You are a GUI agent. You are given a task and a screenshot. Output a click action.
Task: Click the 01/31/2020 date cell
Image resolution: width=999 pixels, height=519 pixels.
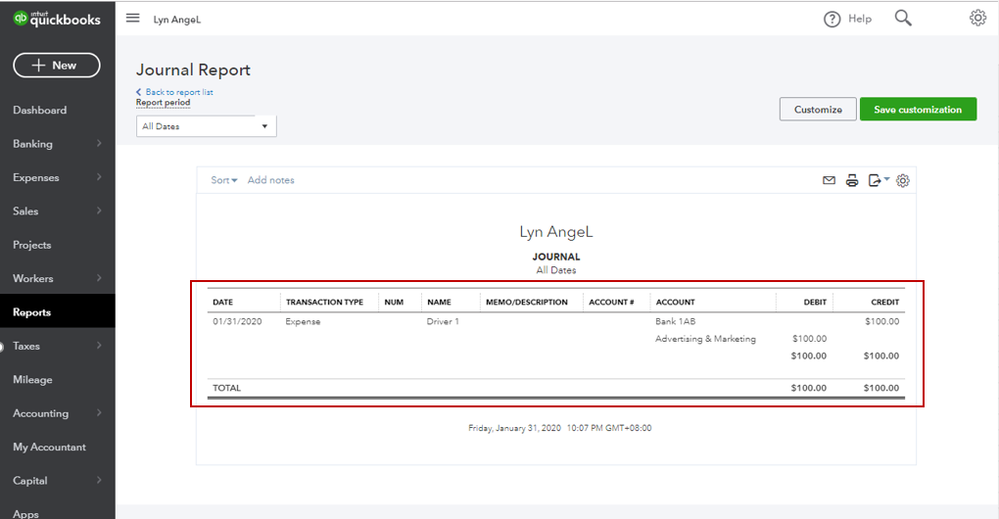[x=237, y=322]
